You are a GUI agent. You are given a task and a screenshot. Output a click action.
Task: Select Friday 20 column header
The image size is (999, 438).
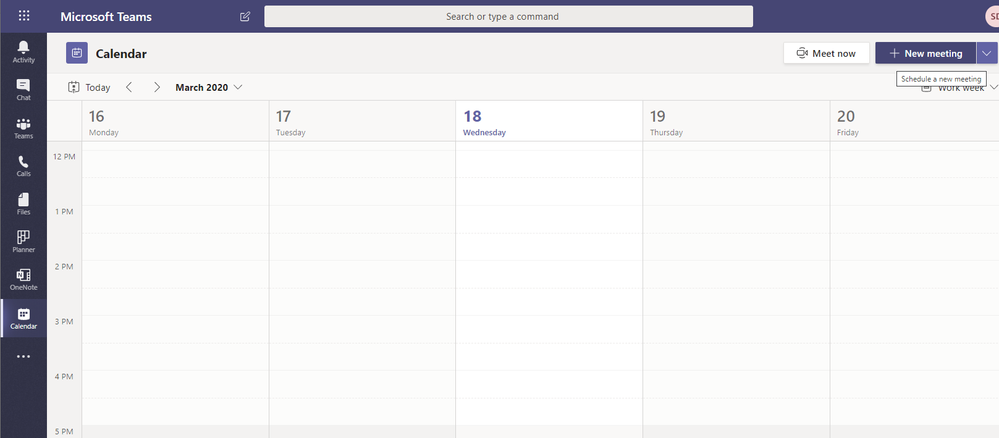click(x=914, y=122)
